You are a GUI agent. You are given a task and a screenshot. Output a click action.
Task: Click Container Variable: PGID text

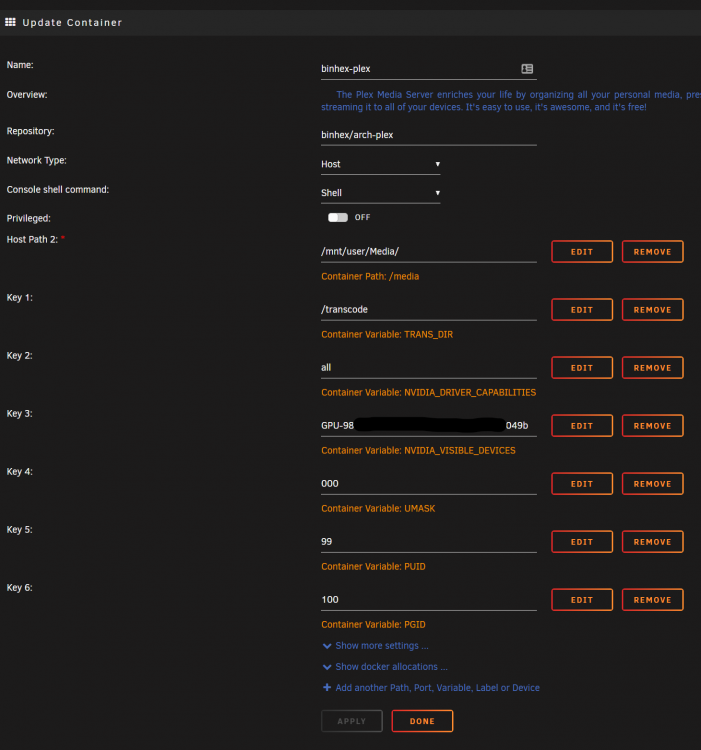click(x=373, y=625)
